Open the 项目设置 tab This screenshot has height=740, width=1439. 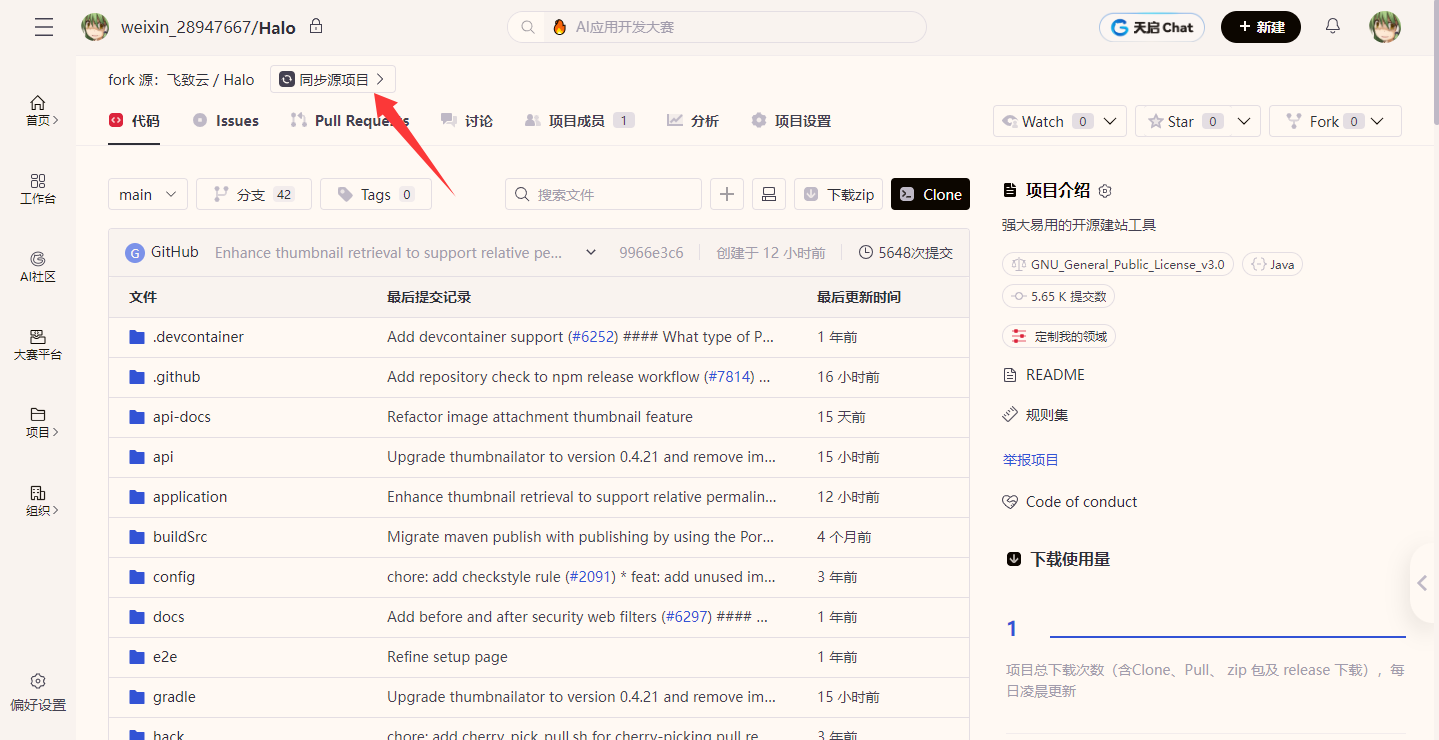coord(801,120)
